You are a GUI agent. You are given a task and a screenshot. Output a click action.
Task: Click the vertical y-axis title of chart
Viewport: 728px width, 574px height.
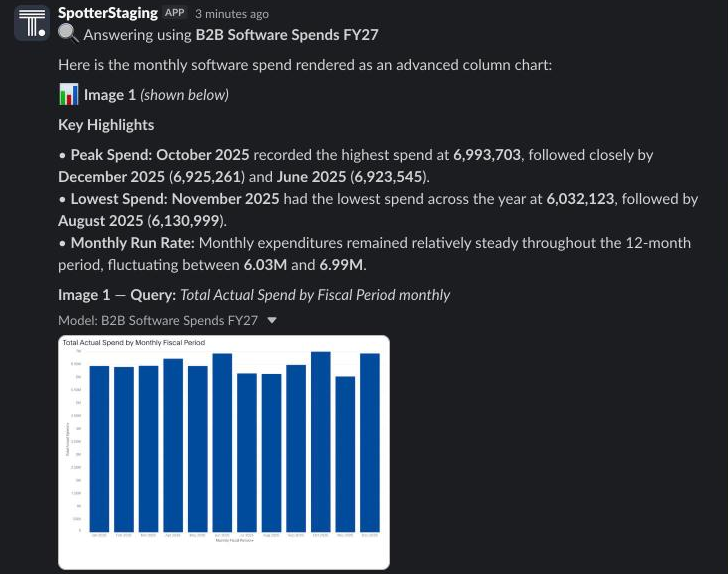point(67,439)
